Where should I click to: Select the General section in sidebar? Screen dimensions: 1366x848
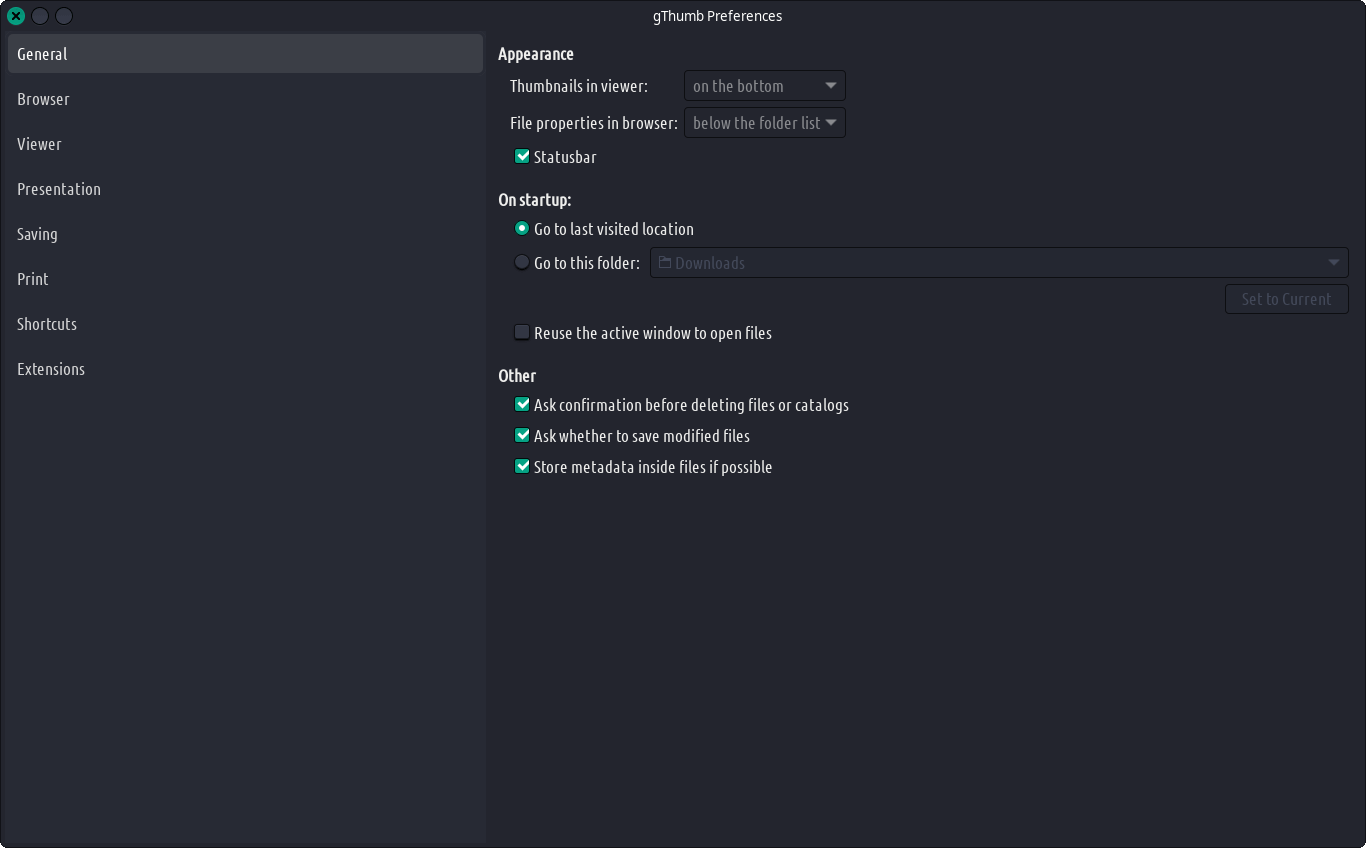245,54
